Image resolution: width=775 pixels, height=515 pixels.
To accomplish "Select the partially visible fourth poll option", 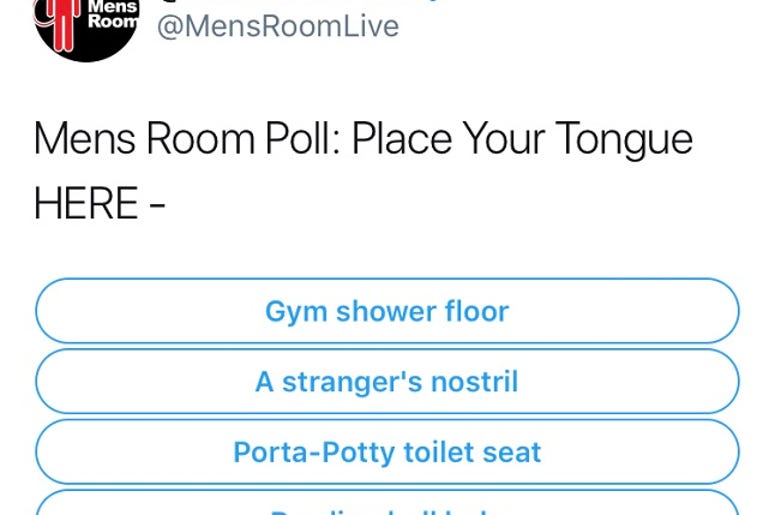I will [388, 503].
